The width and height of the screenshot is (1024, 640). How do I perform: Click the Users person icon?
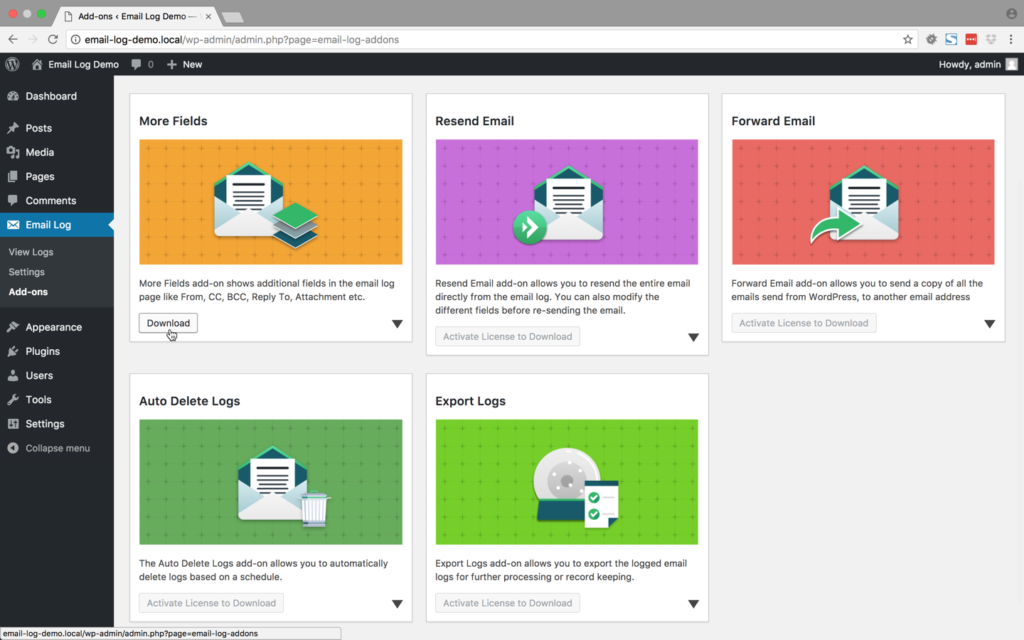(13, 376)
